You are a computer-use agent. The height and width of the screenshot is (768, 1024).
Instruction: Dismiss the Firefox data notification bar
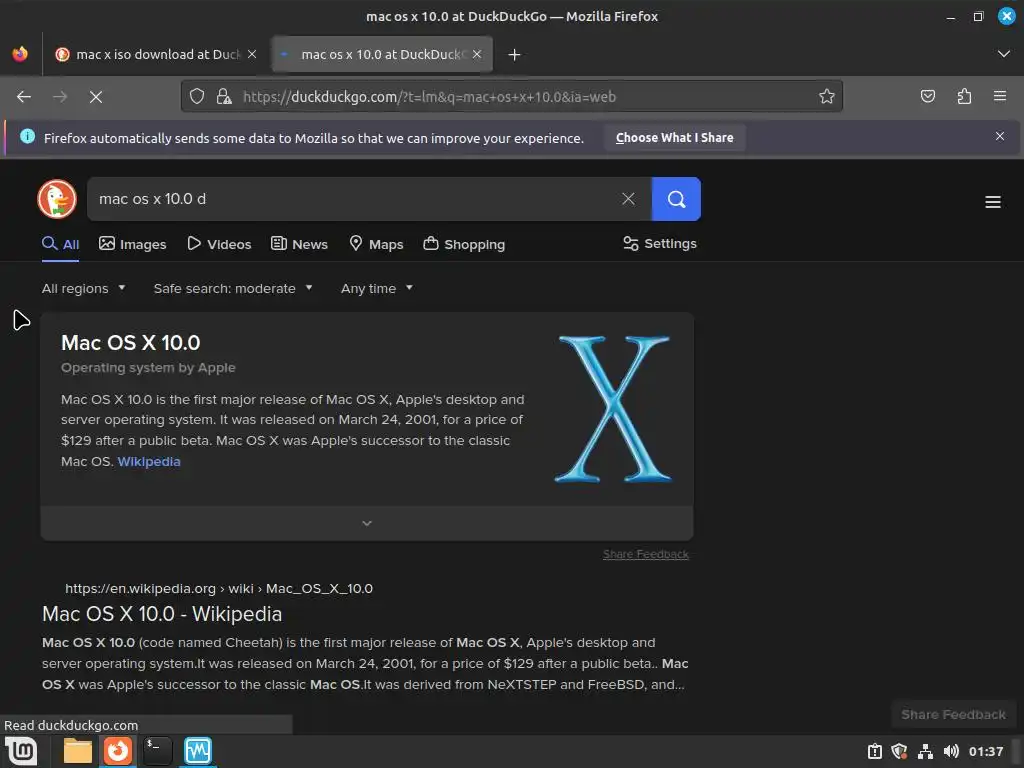tap(999, 136)
